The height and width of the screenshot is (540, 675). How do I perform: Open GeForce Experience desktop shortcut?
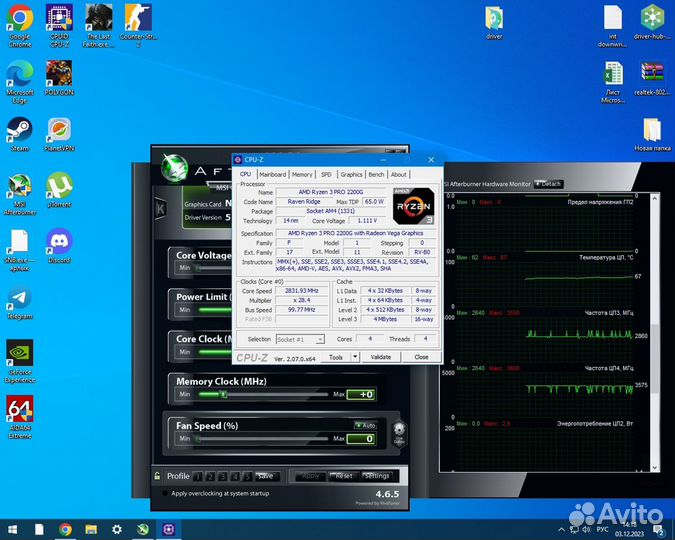[x=20, y=362]
